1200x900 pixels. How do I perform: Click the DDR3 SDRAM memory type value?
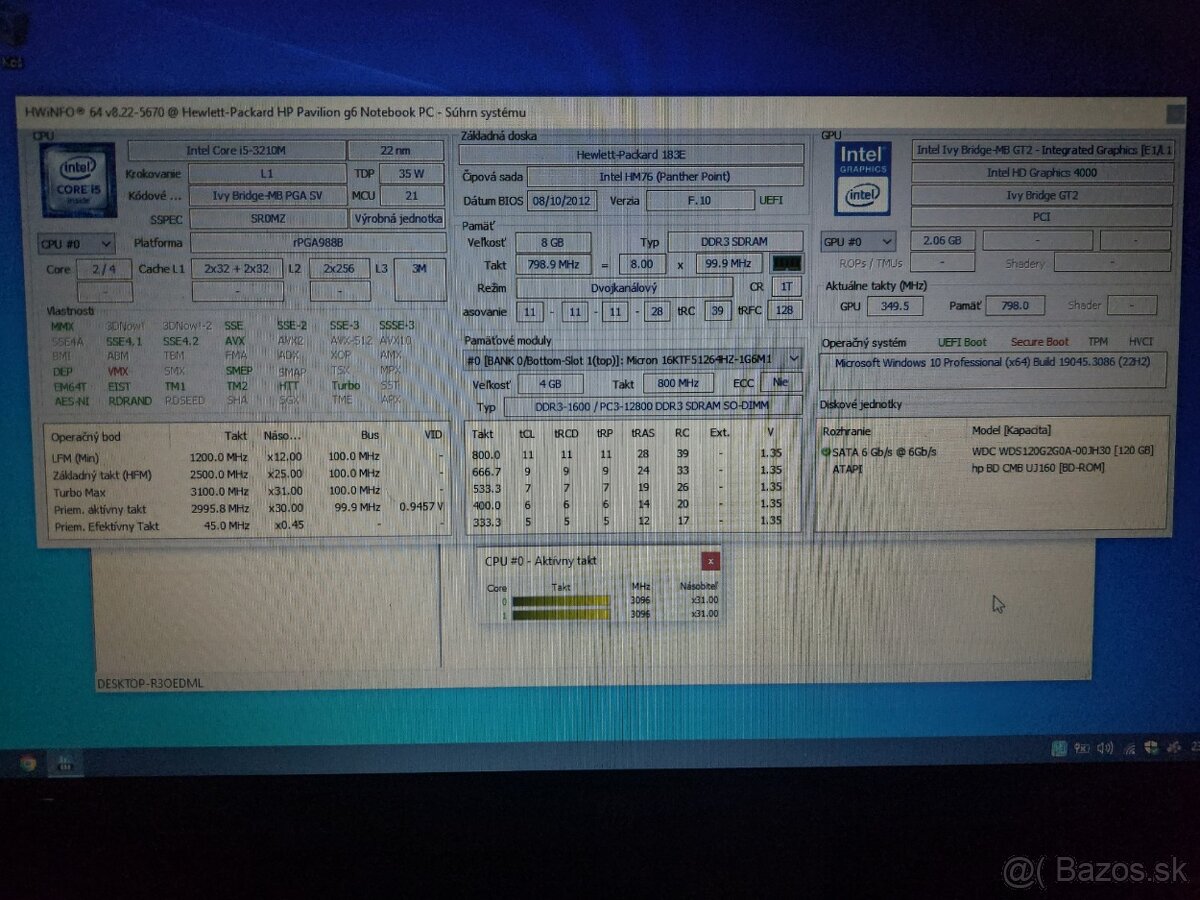(x=735, y=242)
